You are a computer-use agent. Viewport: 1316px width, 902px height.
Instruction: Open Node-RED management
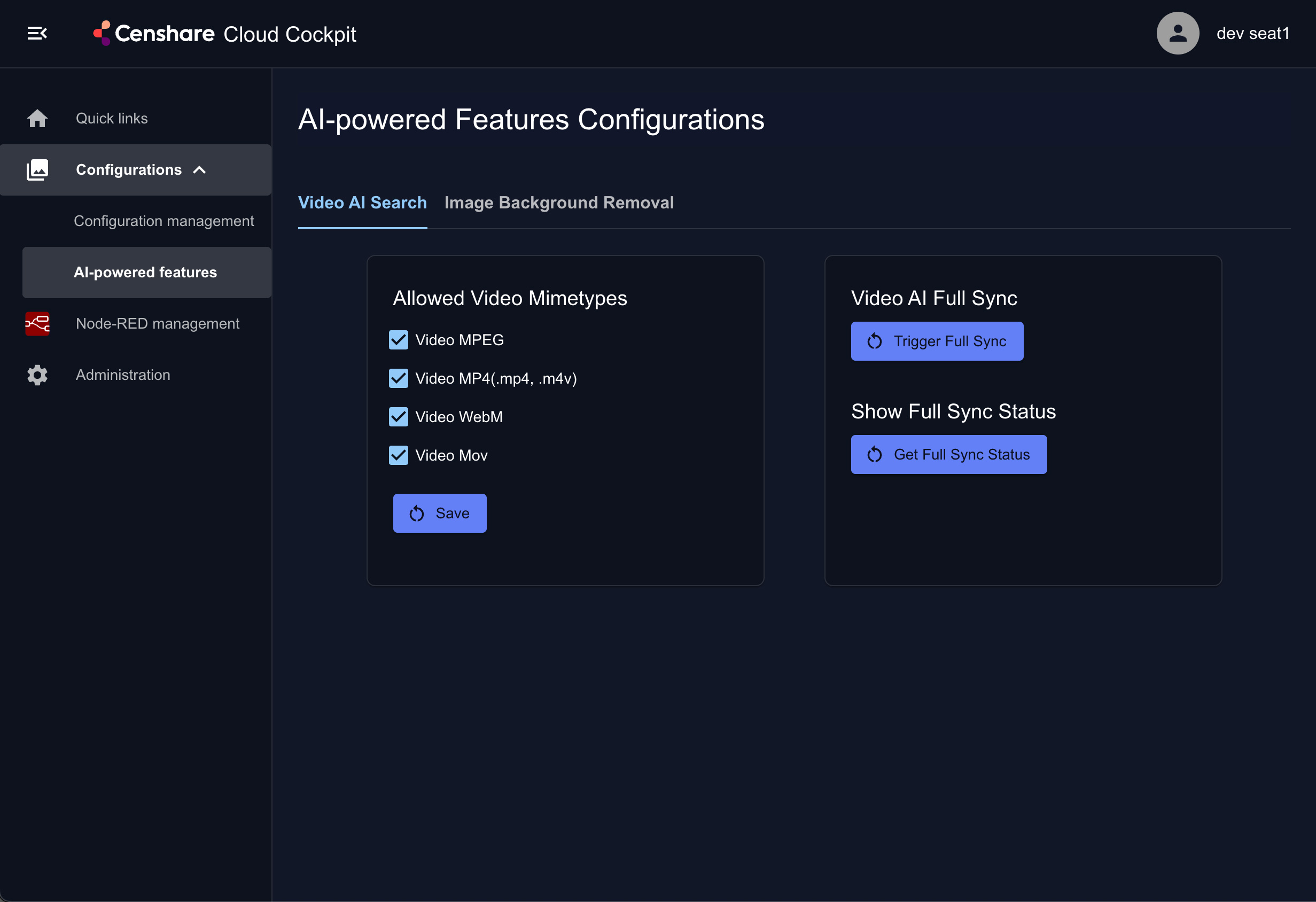point(136,324)
